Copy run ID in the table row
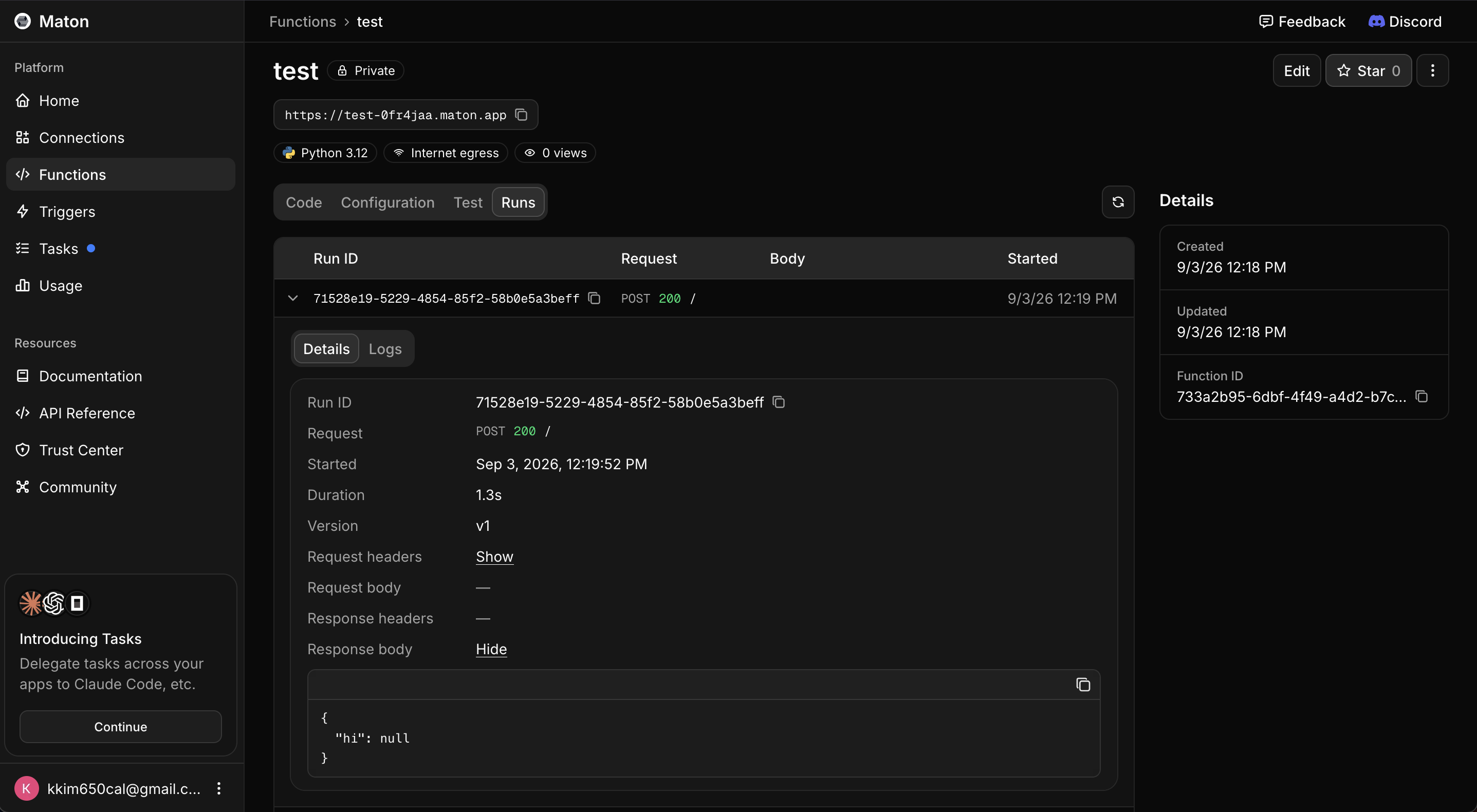Viewport: 1477px width, 812px height. 595,298
